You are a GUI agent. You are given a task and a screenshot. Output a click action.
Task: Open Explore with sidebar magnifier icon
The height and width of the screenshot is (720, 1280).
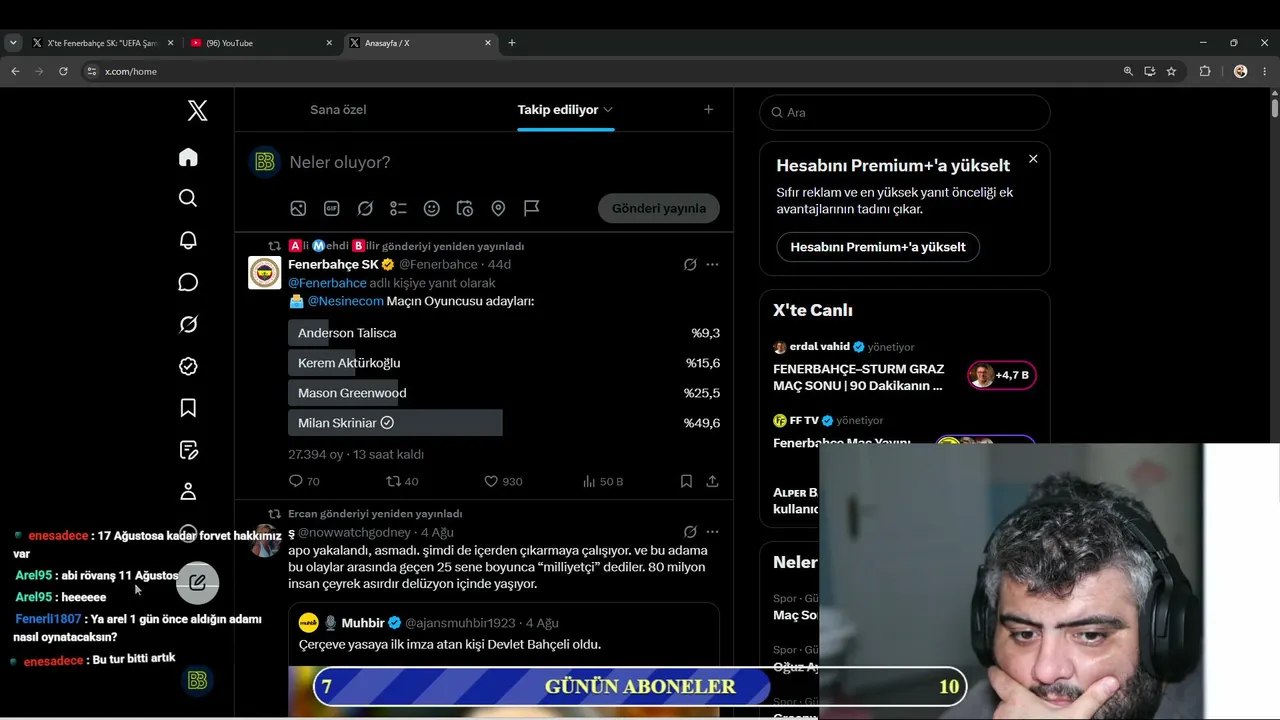point(188,198)
